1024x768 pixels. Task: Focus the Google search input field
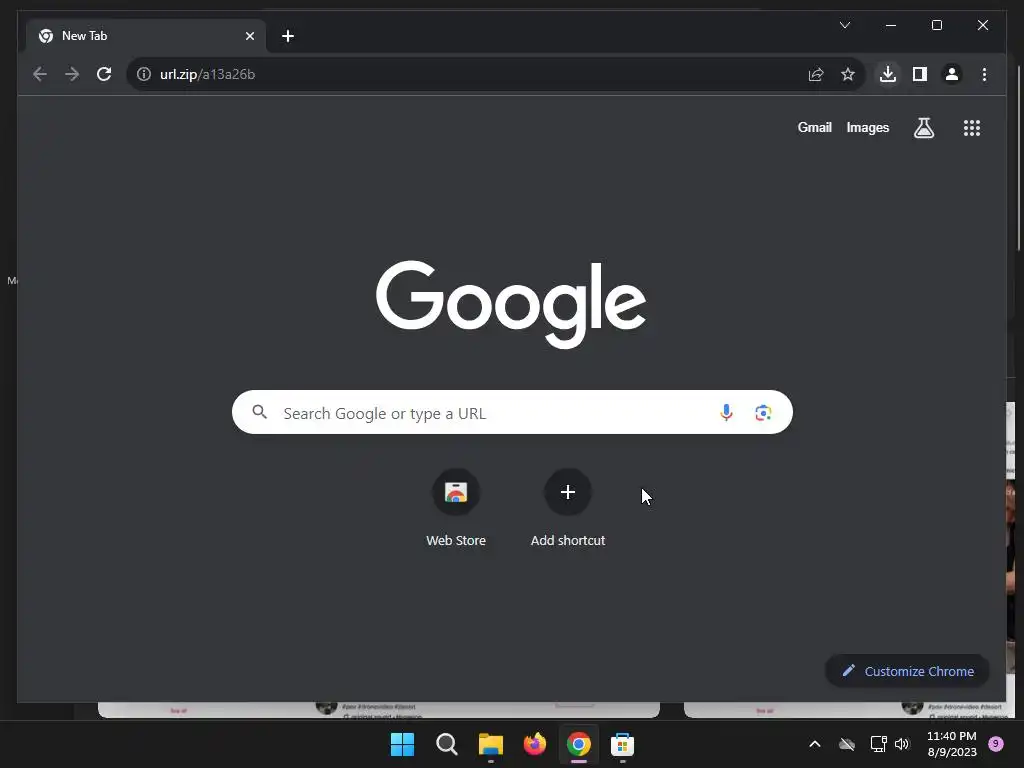[512, 412]
